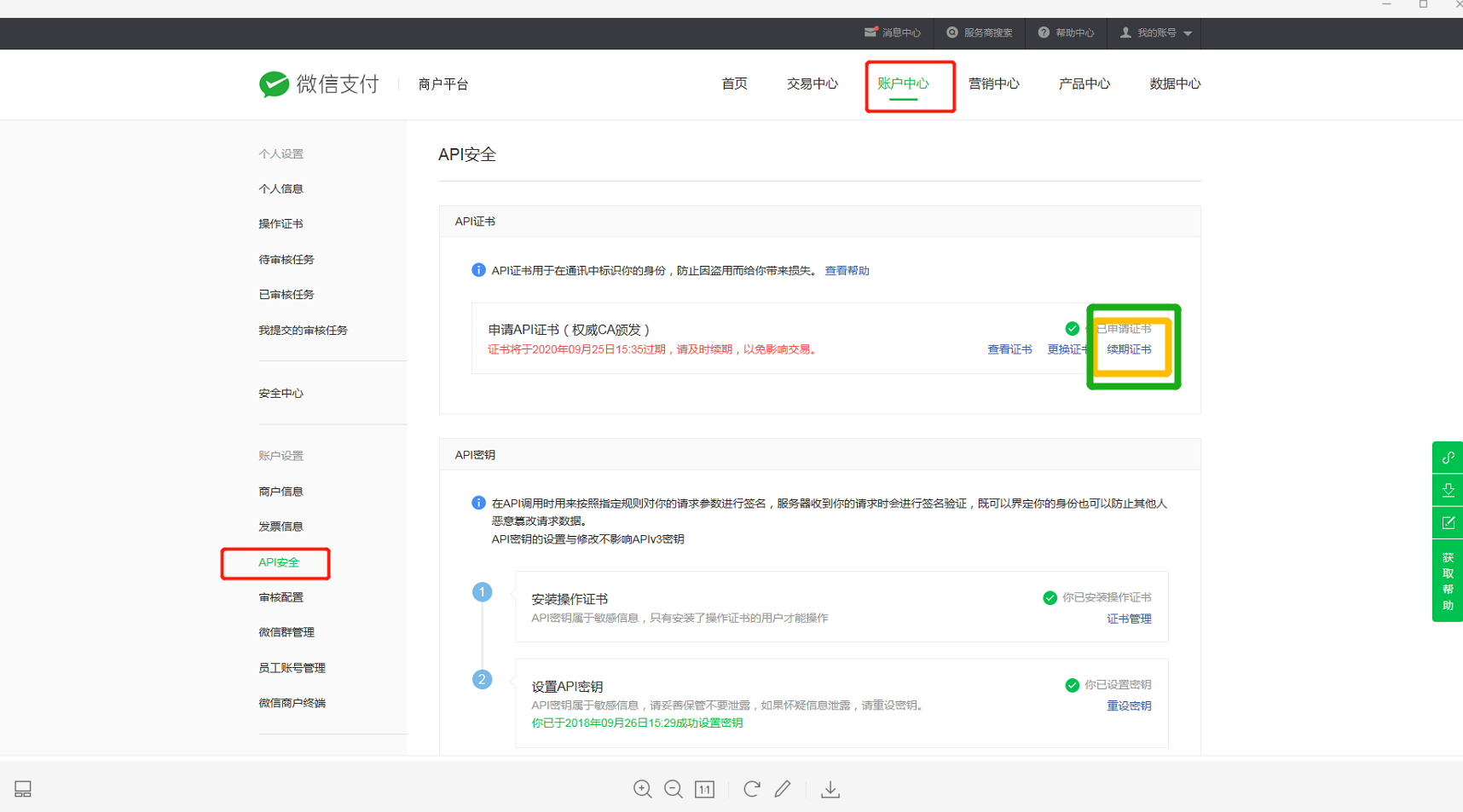Click the 获取帮助 floating button

point(1448,581)
